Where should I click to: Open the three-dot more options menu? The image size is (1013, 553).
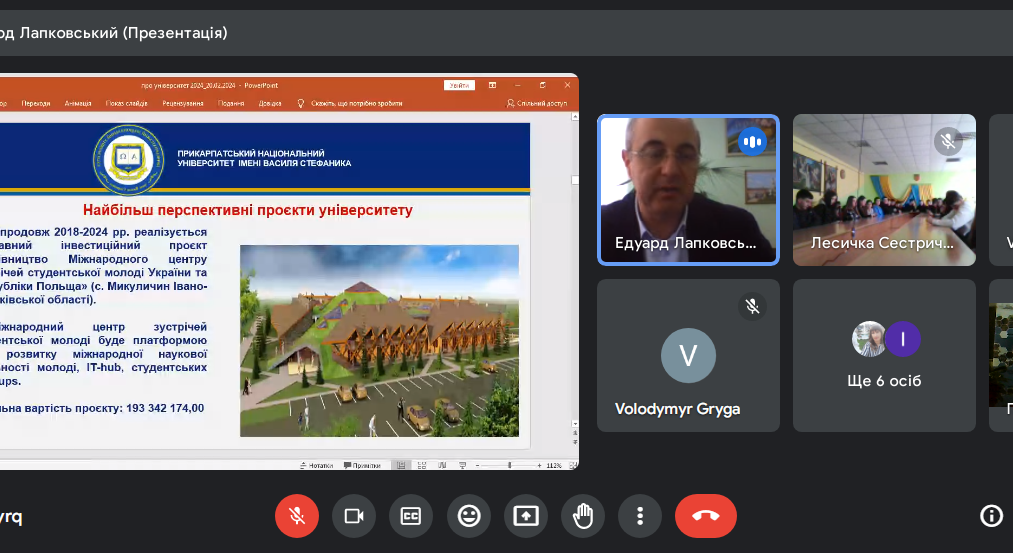pos(640,516)
